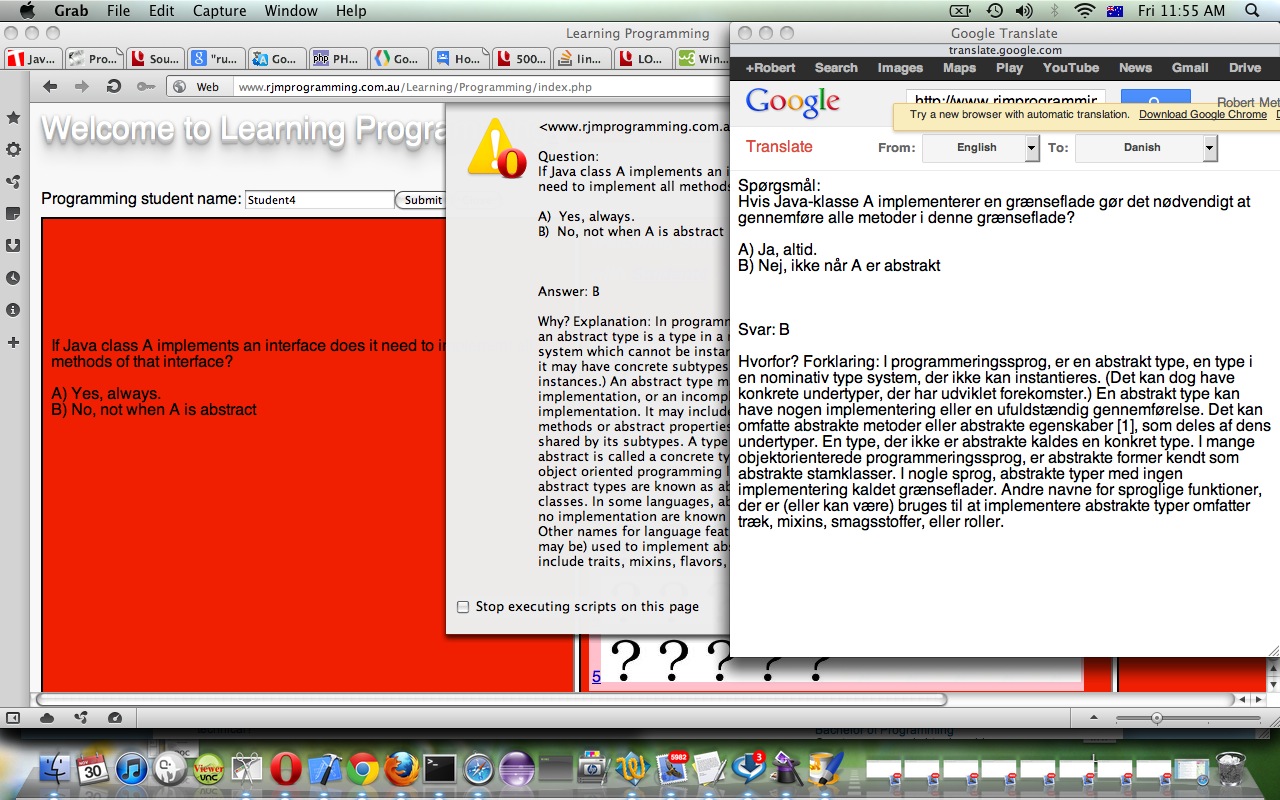Open Terminal from the Dock

[440, 769]
